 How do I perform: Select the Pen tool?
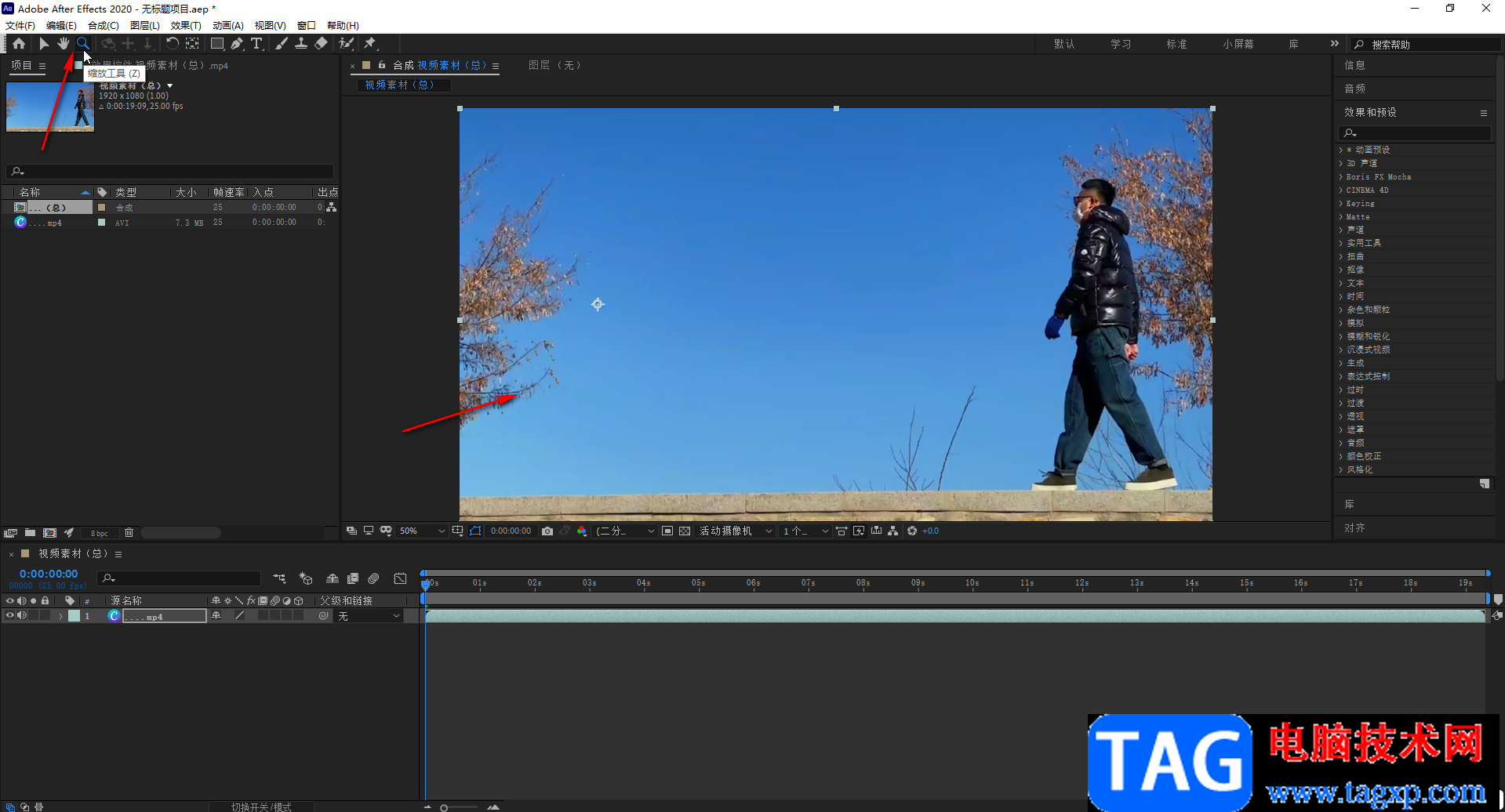tap(237, 44)
